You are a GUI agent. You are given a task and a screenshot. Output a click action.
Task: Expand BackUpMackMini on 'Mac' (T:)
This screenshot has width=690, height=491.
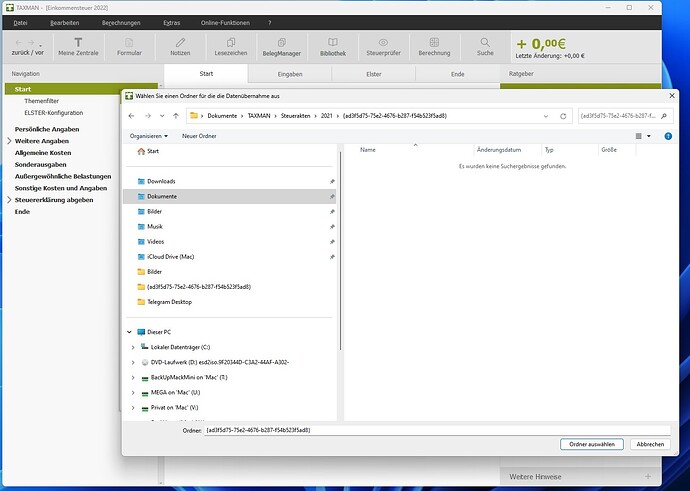click(x=133, y=377)
